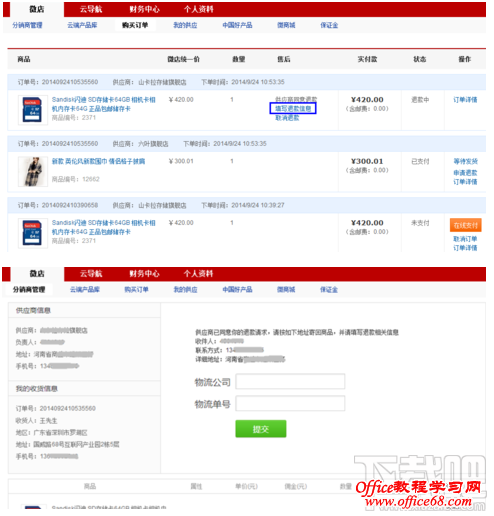Open 购买订单 in the lower sub-navigation

136,290
